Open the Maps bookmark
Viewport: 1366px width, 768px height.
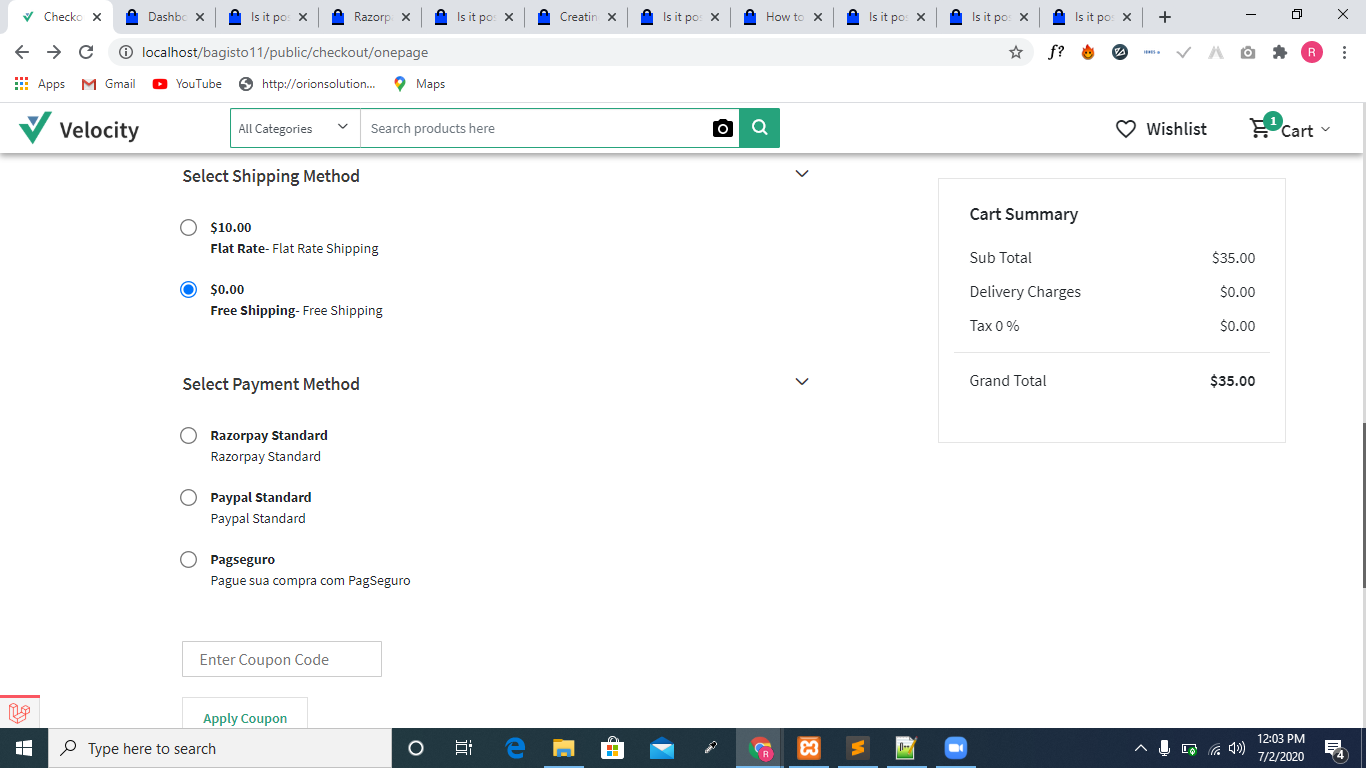tap(419, 84)
